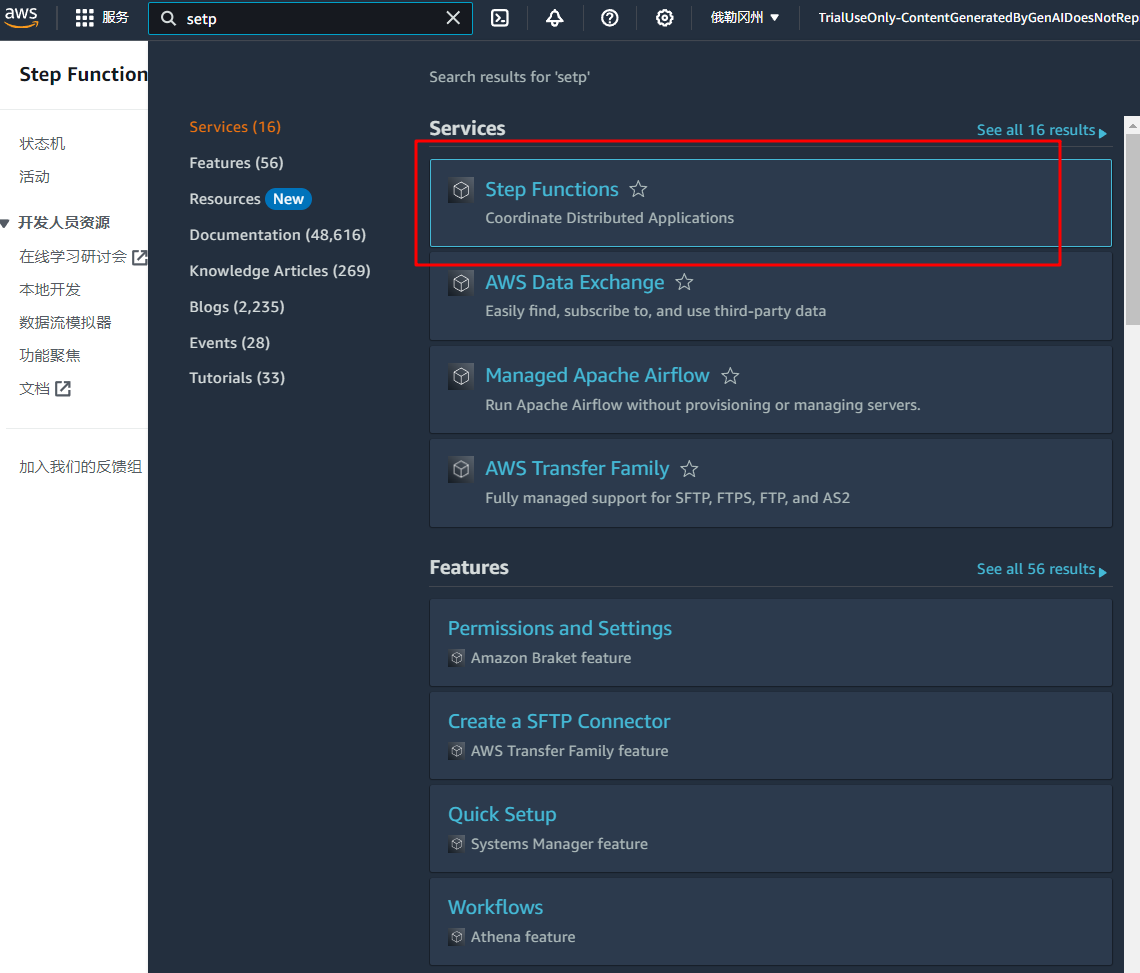The height and width of the screenshot is (973, 1140).
Task: Open 文档 sidebar link
Action: tap(34, 388)
